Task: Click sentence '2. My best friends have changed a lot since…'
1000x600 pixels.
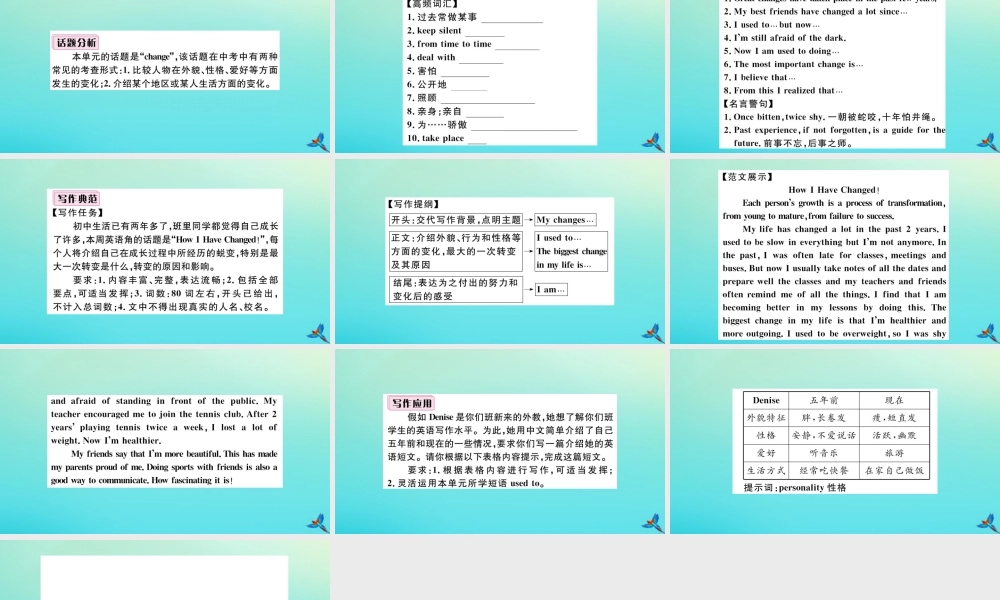Action: 816,11
